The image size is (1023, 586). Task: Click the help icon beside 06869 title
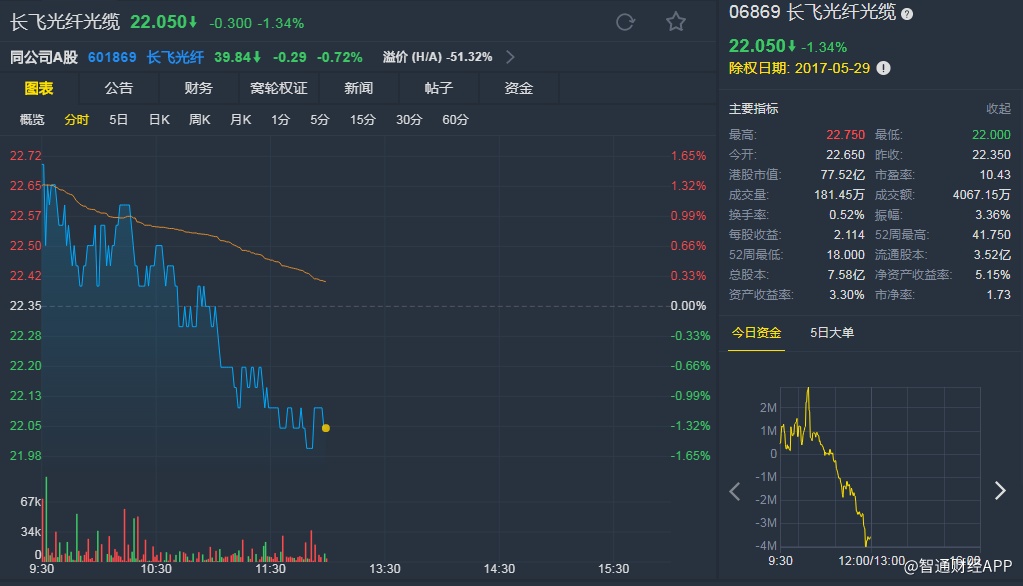[x=907, y=14]
